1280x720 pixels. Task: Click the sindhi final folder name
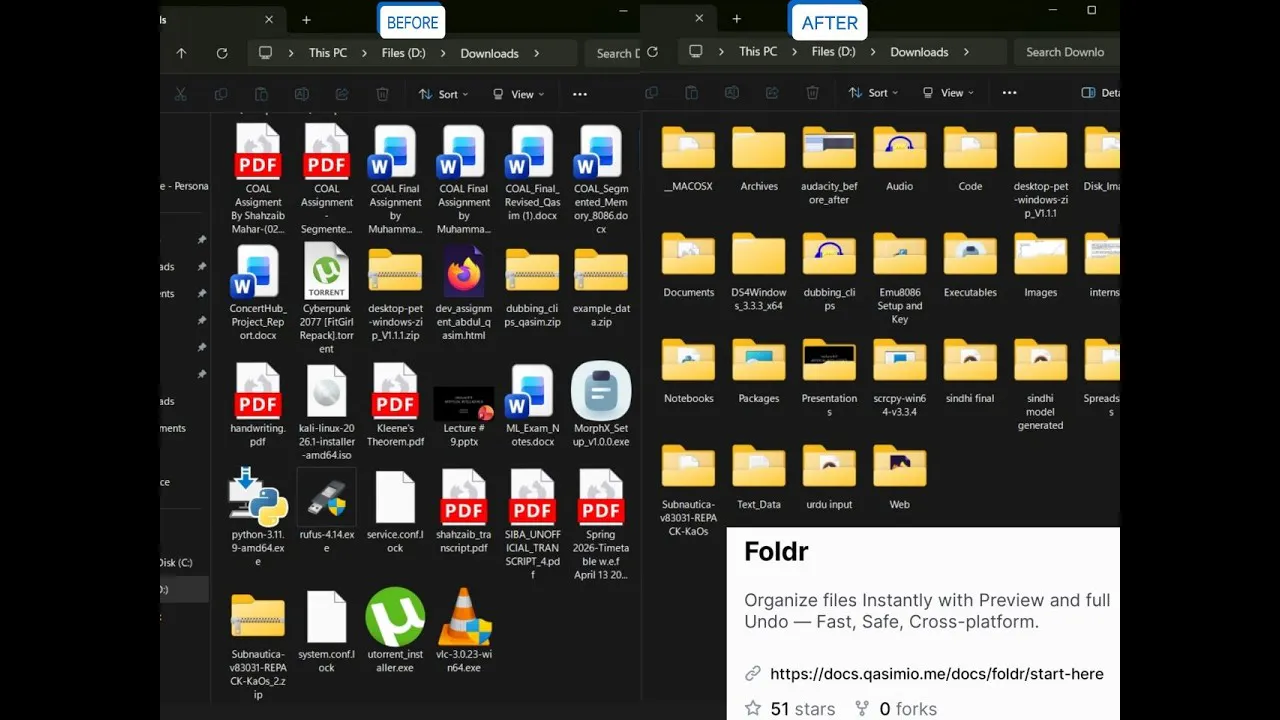pyautogui.click(x=970, y=399)
